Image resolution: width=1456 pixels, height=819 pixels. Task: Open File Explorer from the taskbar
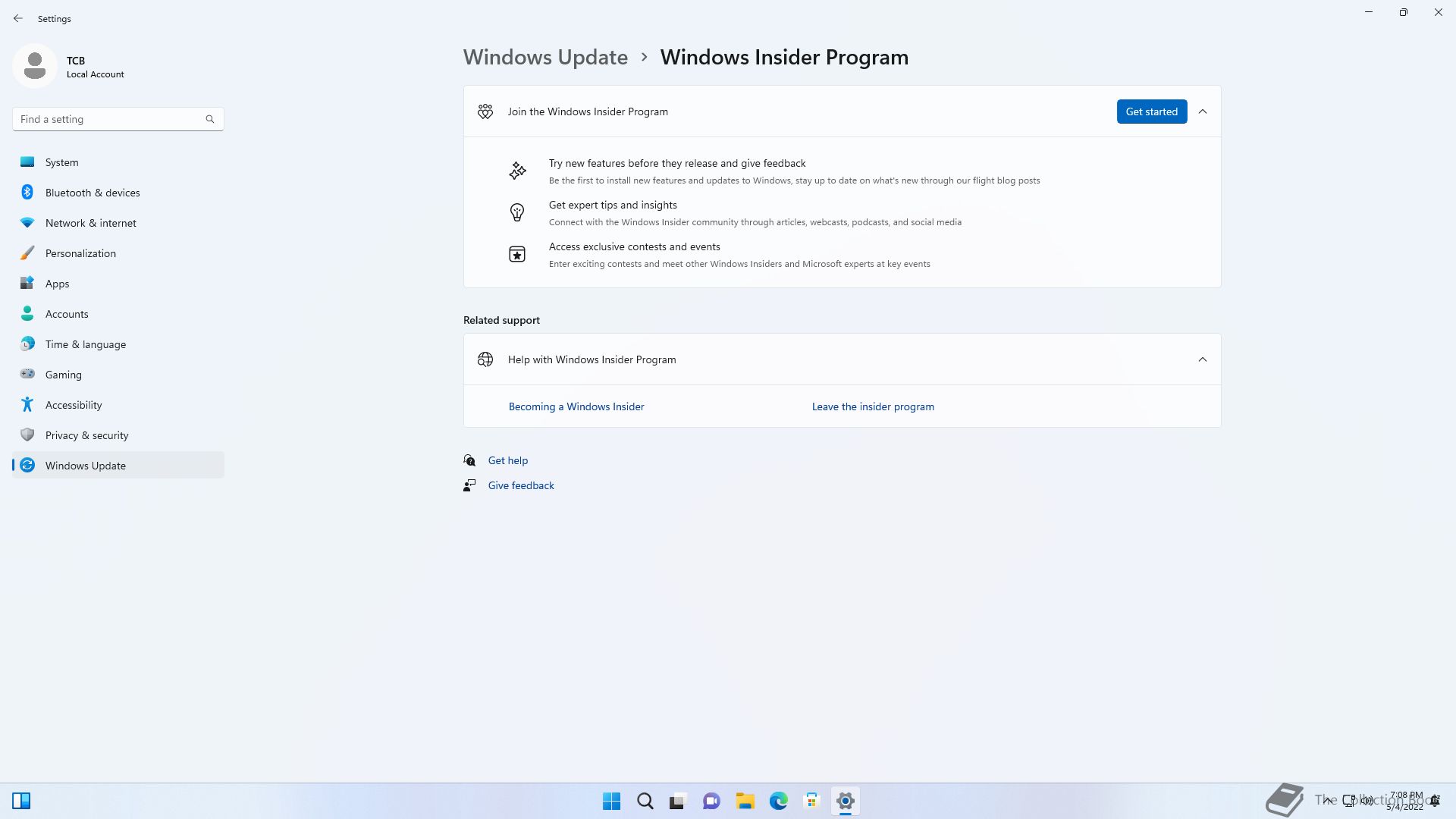click(745, 801)
